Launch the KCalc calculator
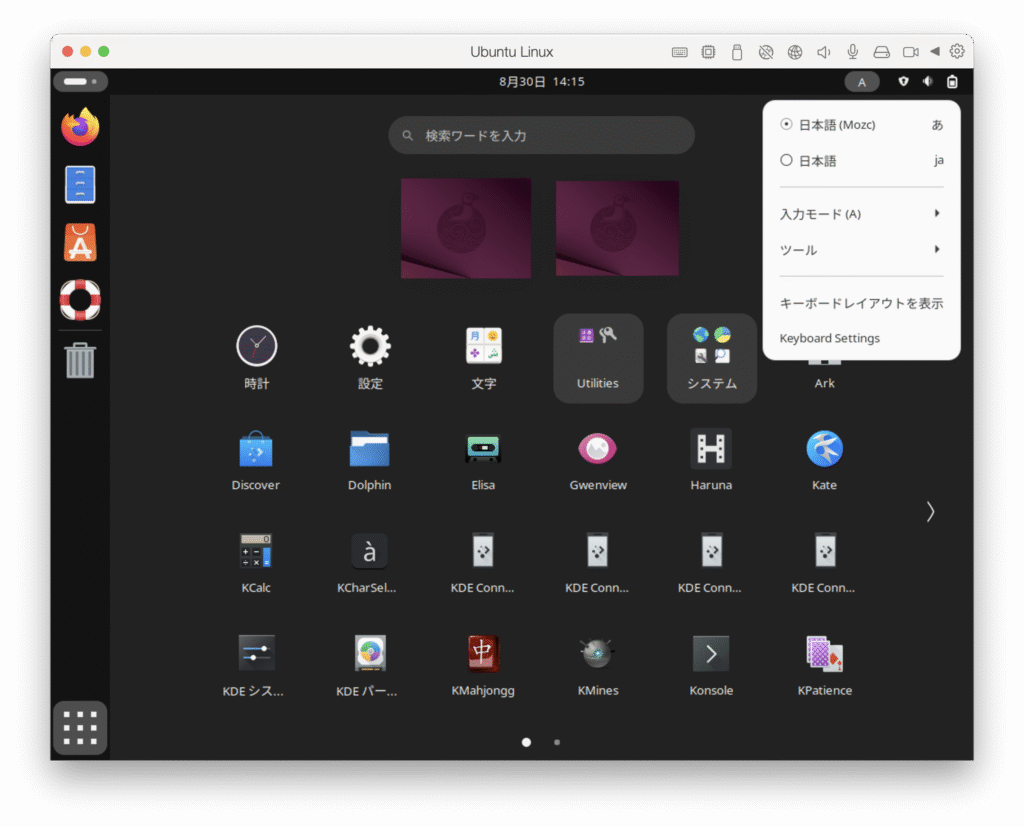Image resolution: width=1024 pixels, height=827 pixels. pos(256,562)
